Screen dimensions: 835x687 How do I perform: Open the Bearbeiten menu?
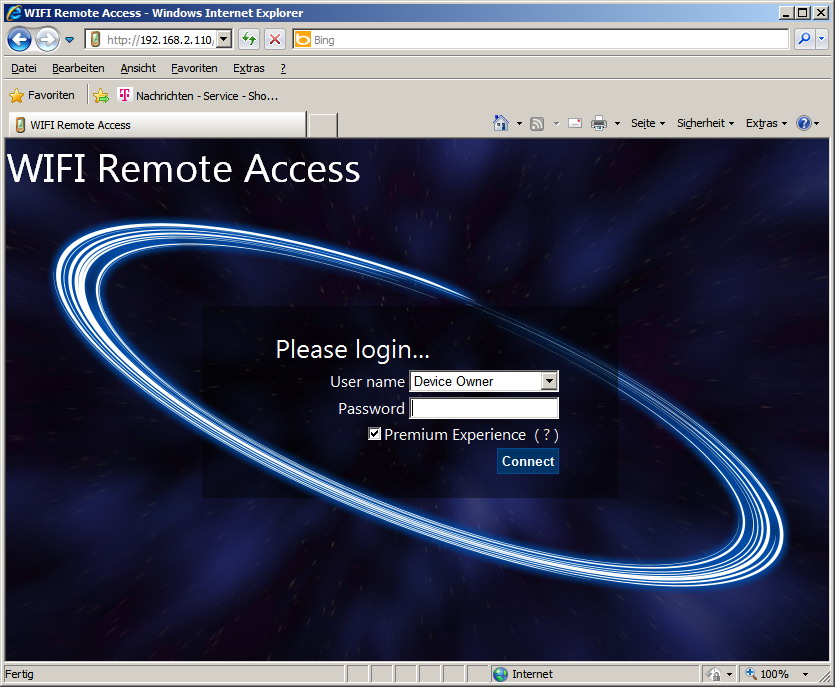click(x=78, y=68)
